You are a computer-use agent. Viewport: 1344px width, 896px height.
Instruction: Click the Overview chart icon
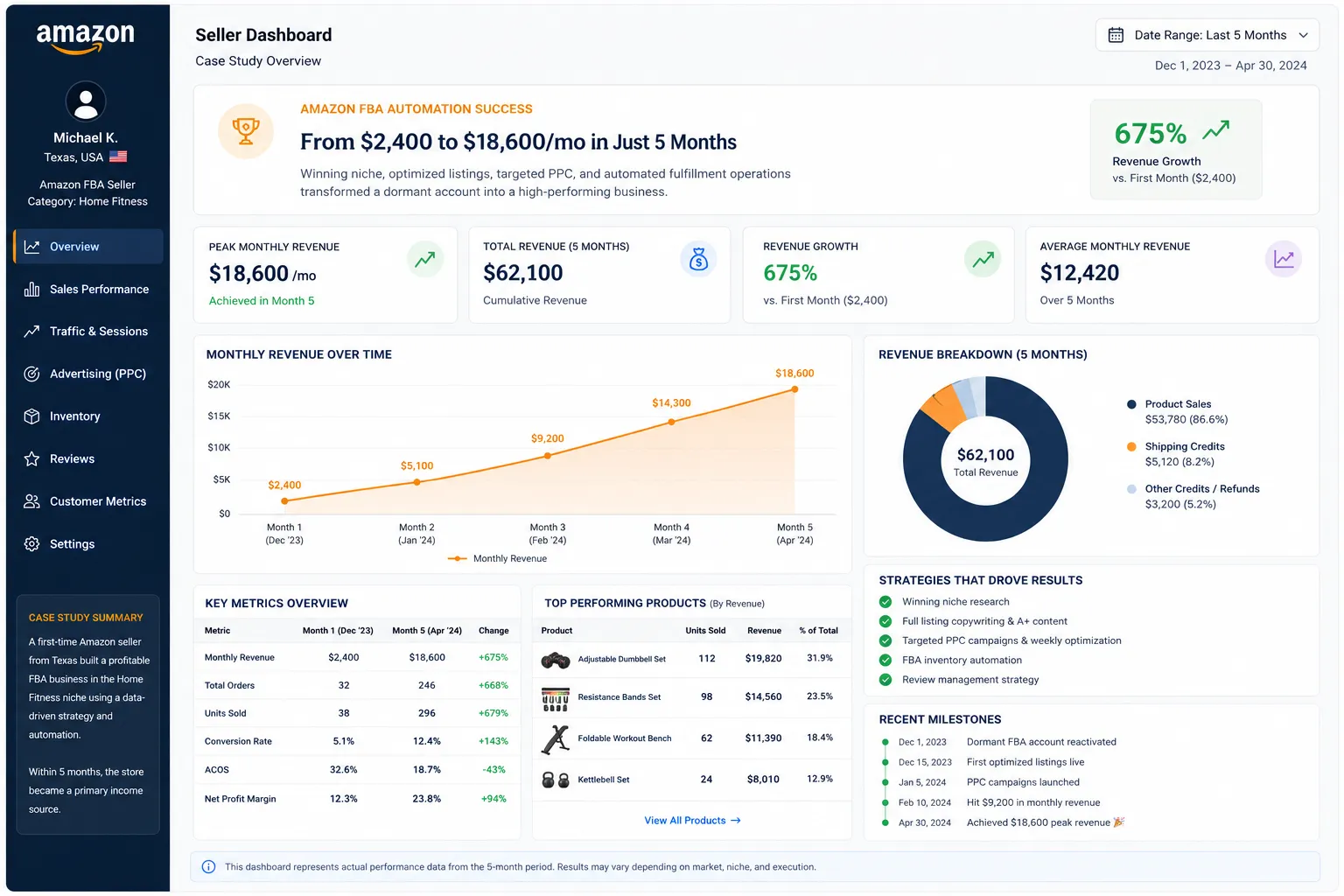click(x=31, y=247)
